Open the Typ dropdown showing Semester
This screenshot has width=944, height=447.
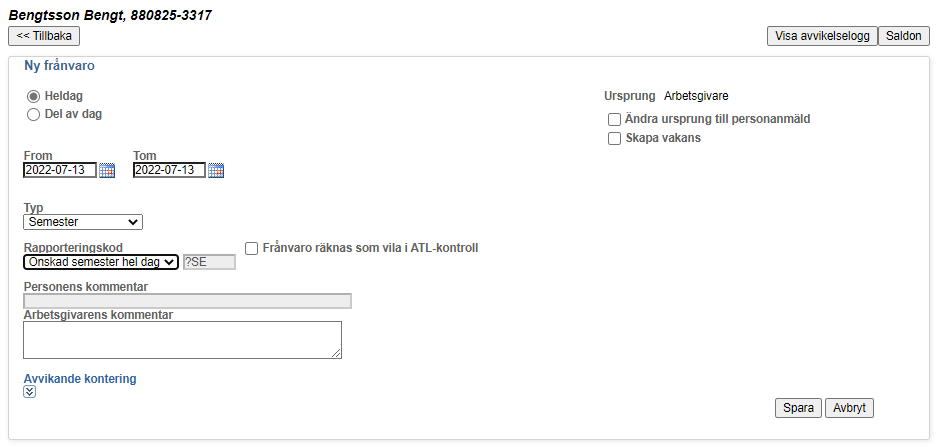coord(83,222)
